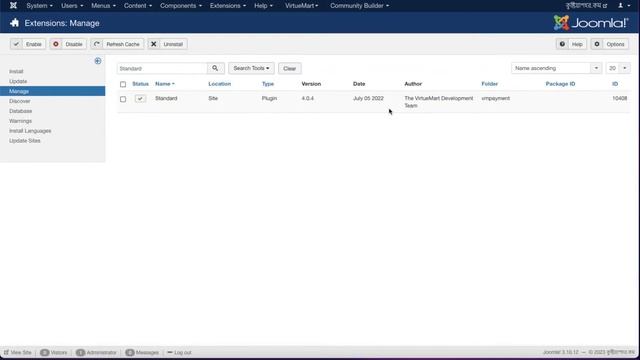Click the Clear button
The height and width of the screenshot is (360, 640).
pos(289,68)
